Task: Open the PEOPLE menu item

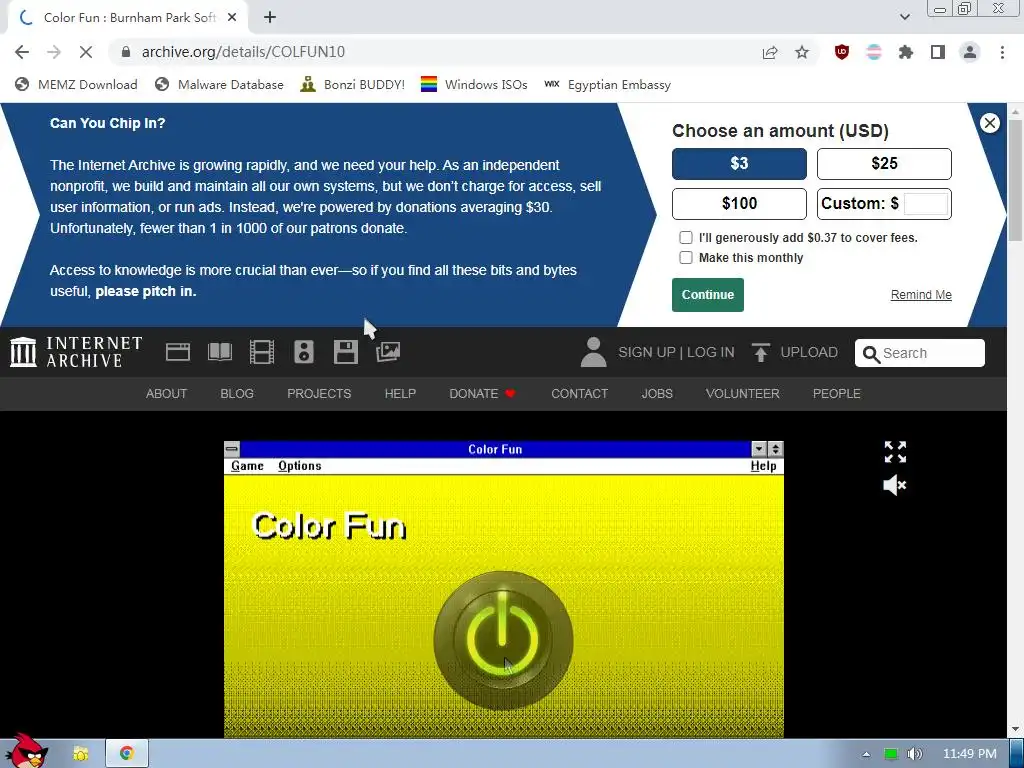Action: pos(837,394)
